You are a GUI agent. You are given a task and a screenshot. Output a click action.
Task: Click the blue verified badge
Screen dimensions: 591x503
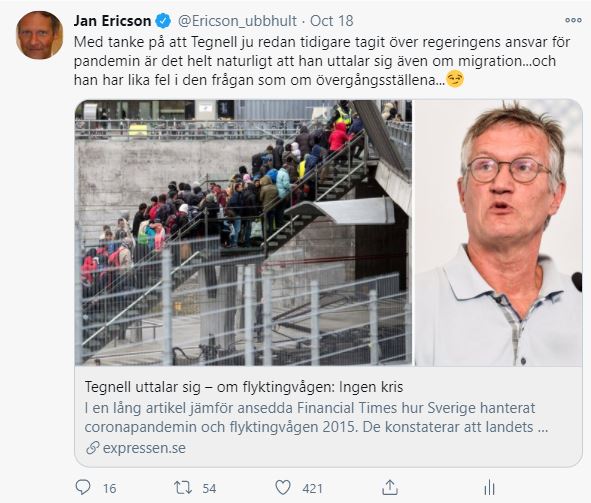(163, 21)
